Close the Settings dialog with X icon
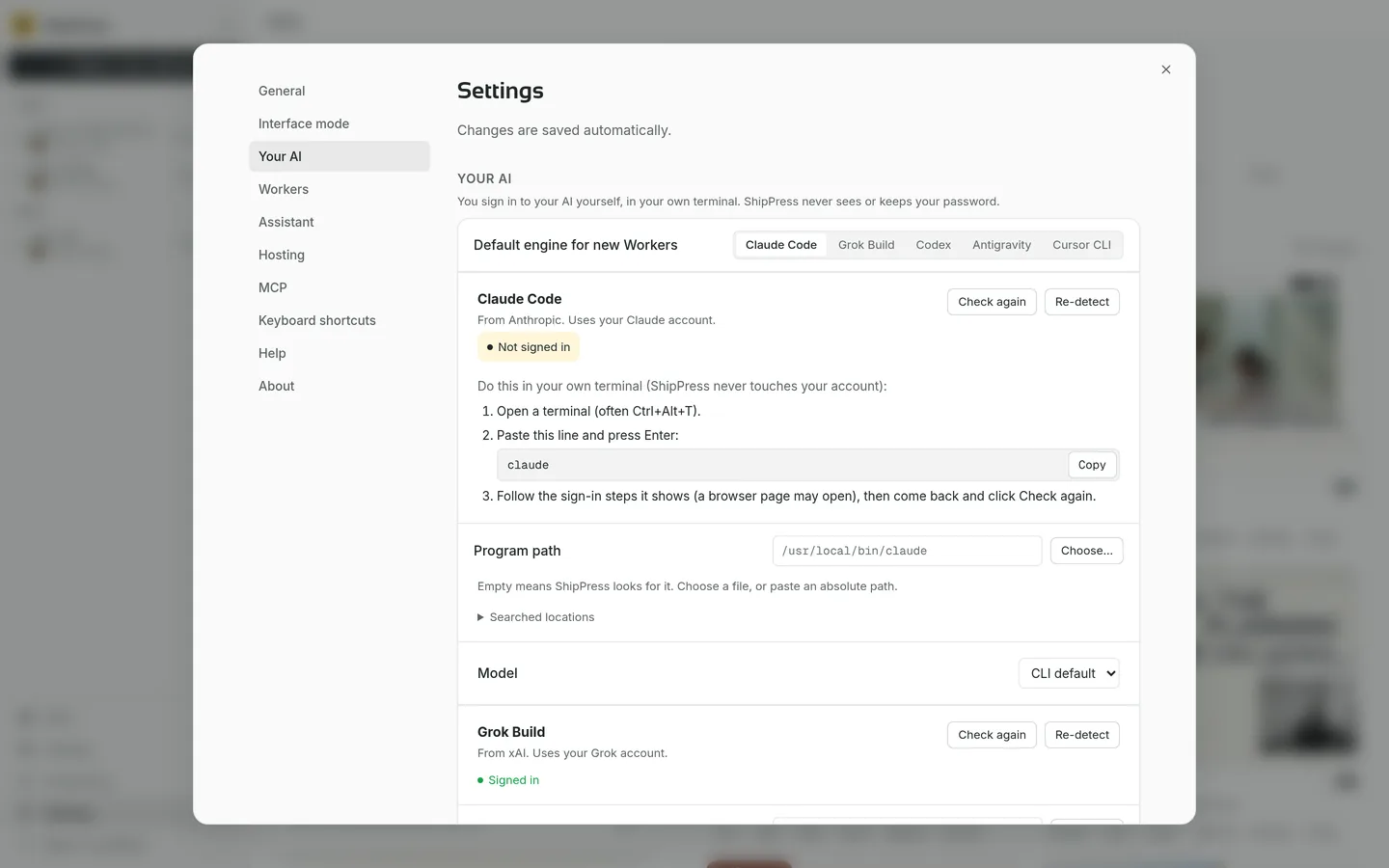1389x868 pixels. point(1166,69)
